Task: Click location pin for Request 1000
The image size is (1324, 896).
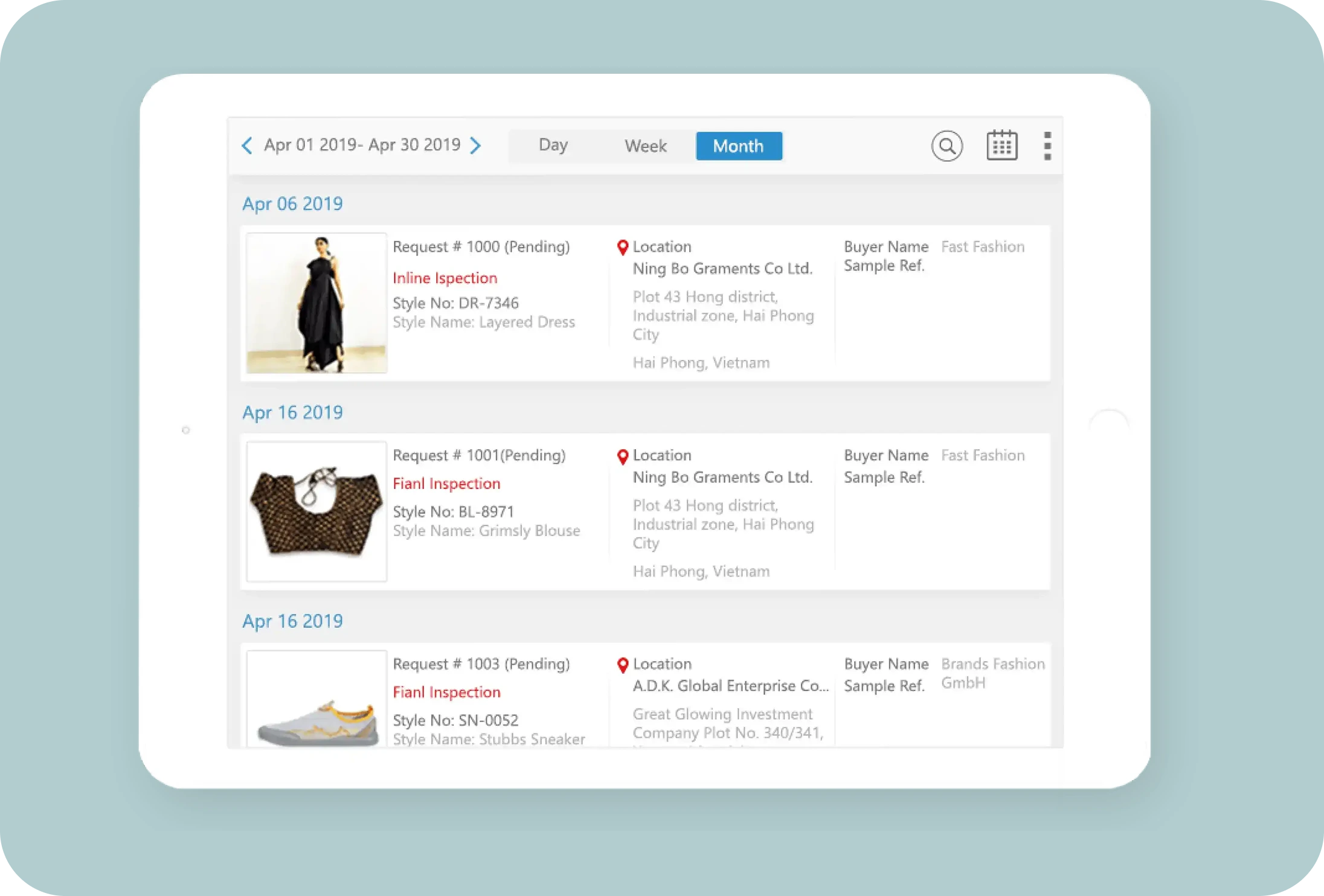Action: pyautogui.click(x=623, y=248)
